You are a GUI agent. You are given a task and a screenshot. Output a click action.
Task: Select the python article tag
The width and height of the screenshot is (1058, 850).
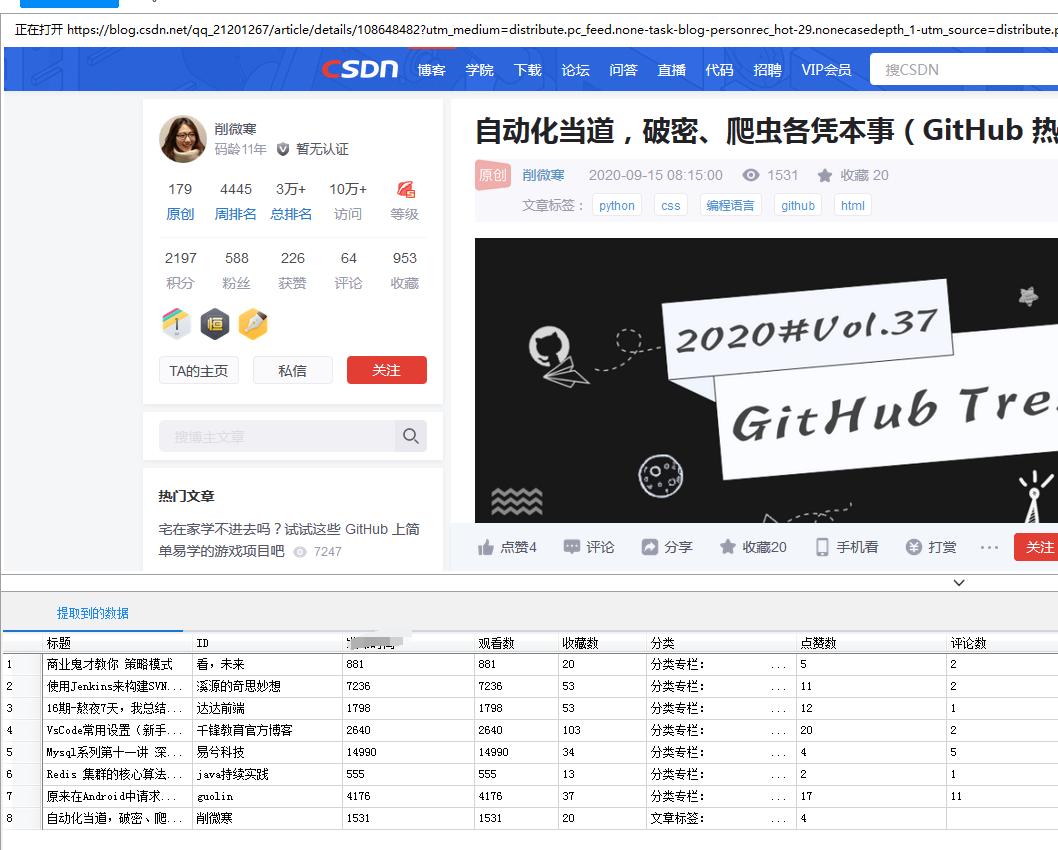pos(617,205)
